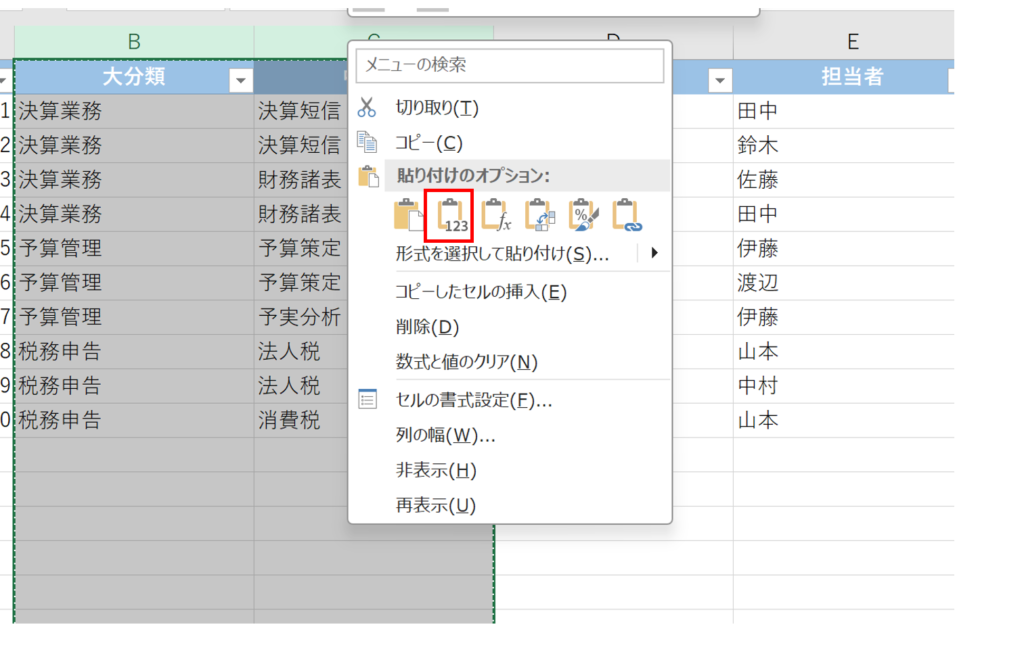The width and height of the screenshot is (1024, 656).
Task: Pick the Paste Formatting brush icon
Action: [x=583, y=215]
